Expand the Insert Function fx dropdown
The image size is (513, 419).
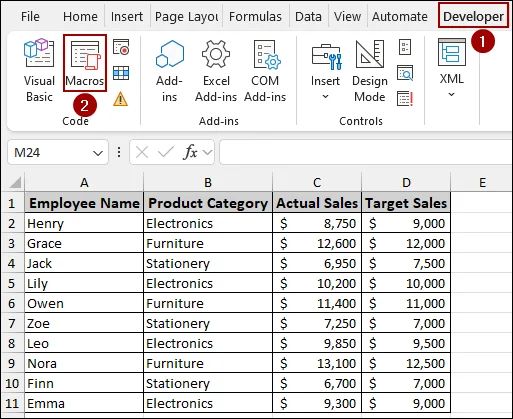tap(207, 153)
